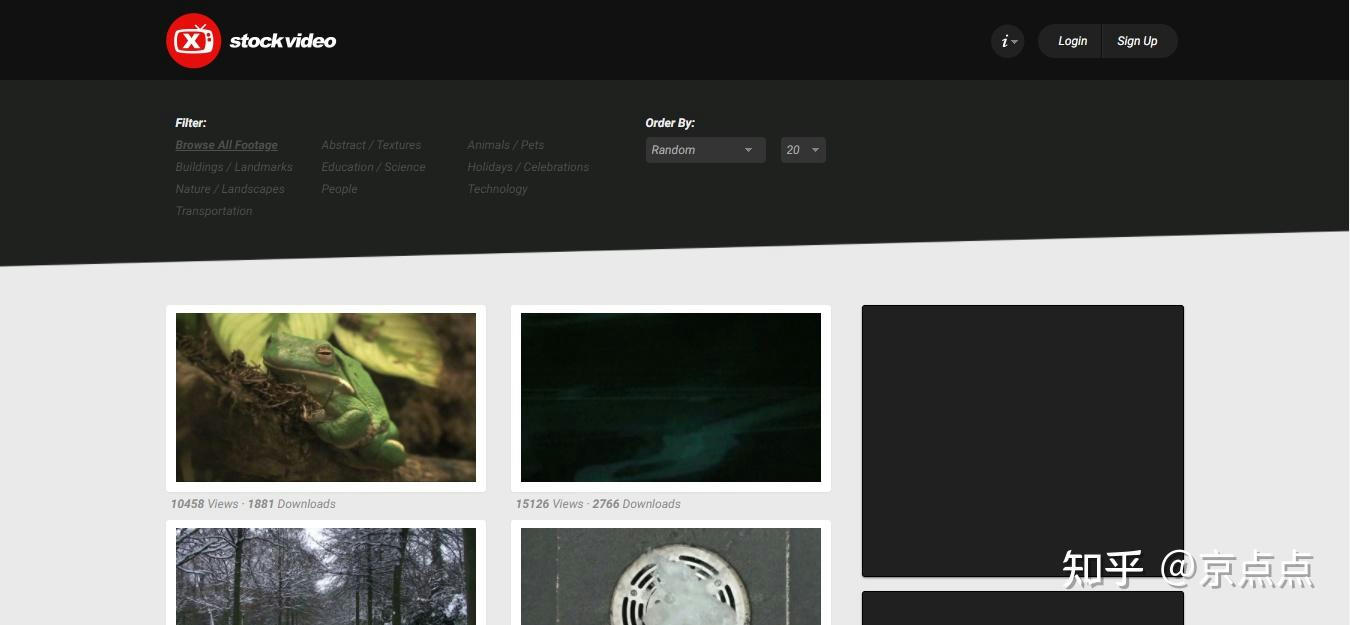Image resolution: width=1350 pixels, height=625 pixels.
Task: Open the Order By Random dropdown
Action: 704,150
